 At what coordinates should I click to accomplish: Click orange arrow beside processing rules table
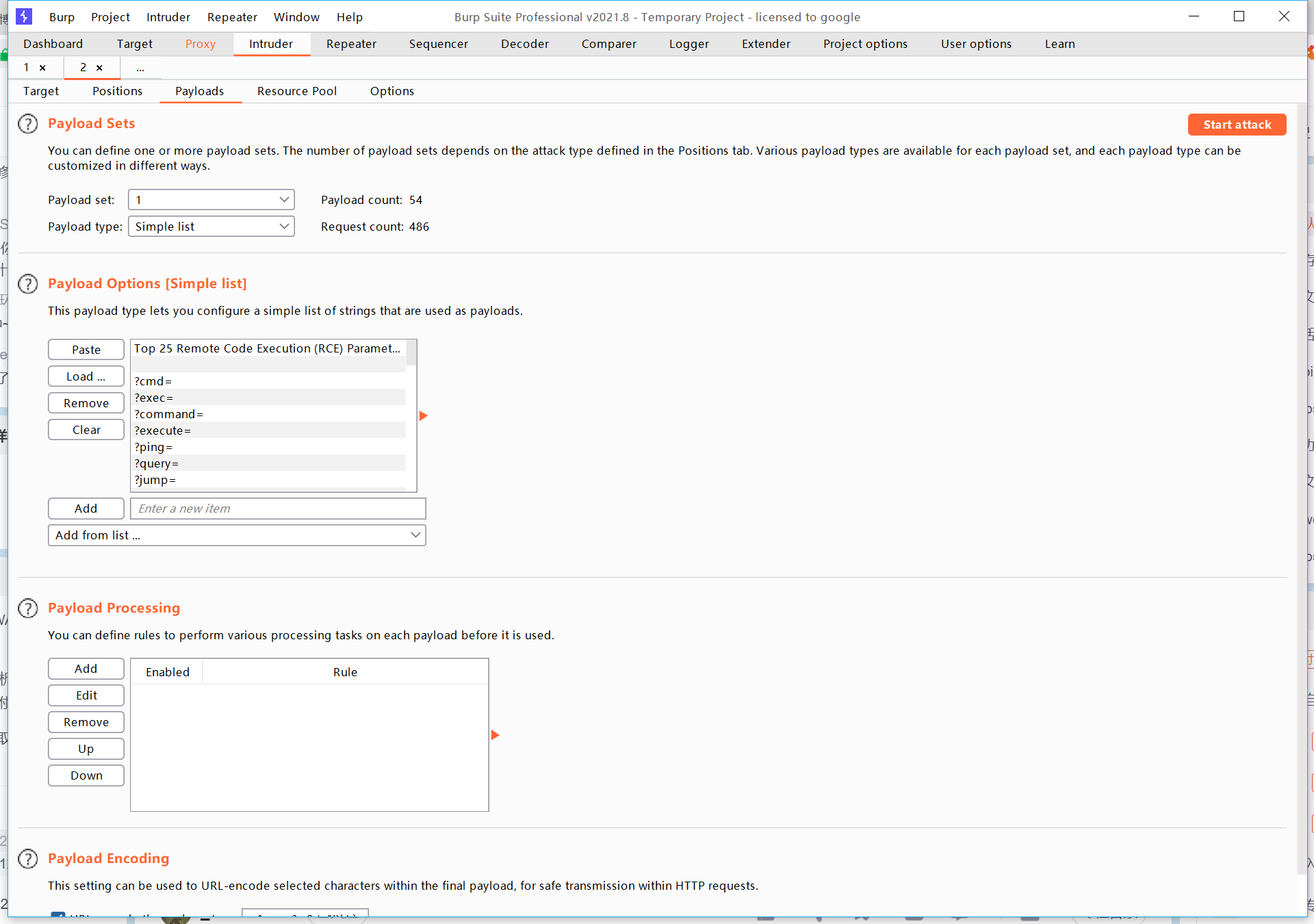(x=495, y=735)
